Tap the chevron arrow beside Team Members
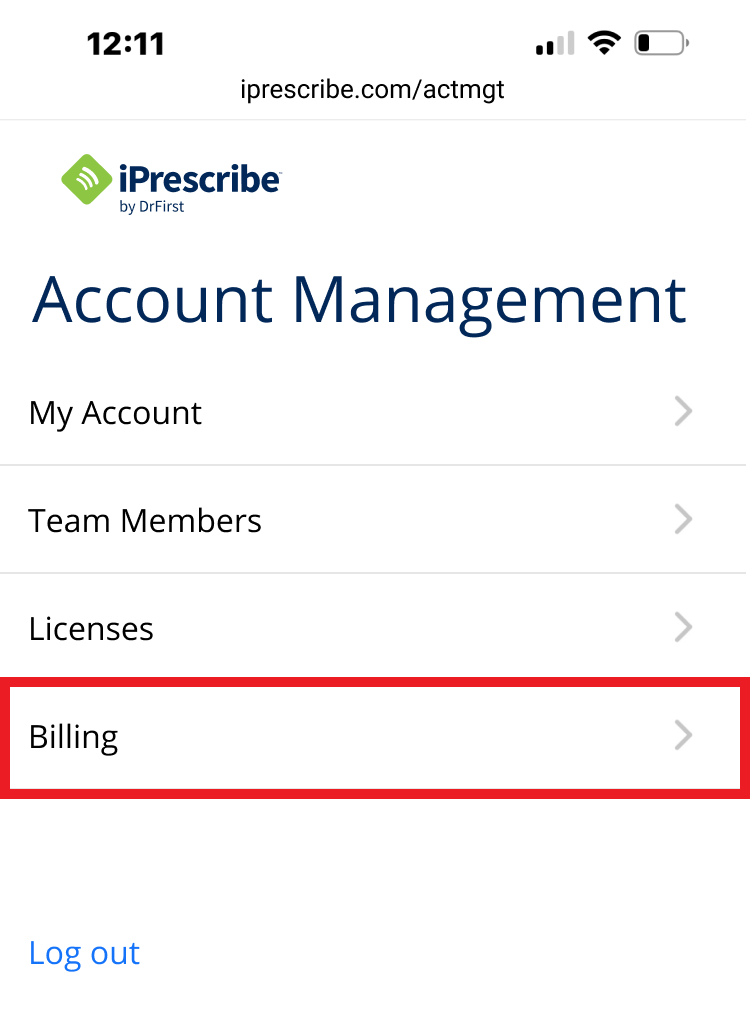Image resolution: width=750 pixels, height=1029 pixels. 683,520
